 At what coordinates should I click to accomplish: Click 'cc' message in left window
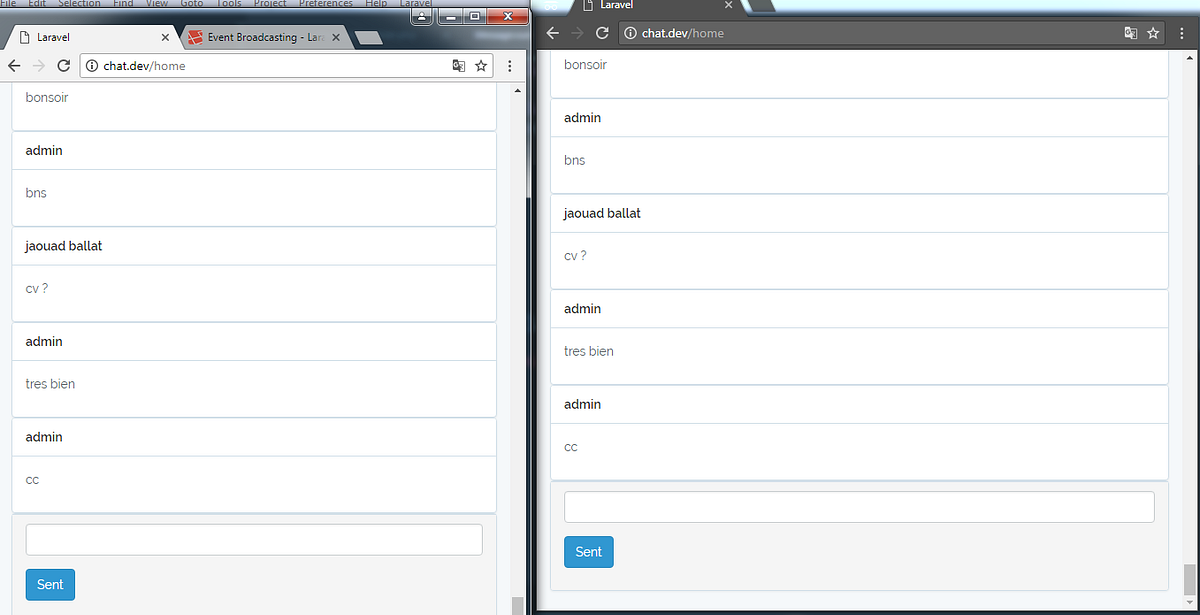tap(32, 480)
